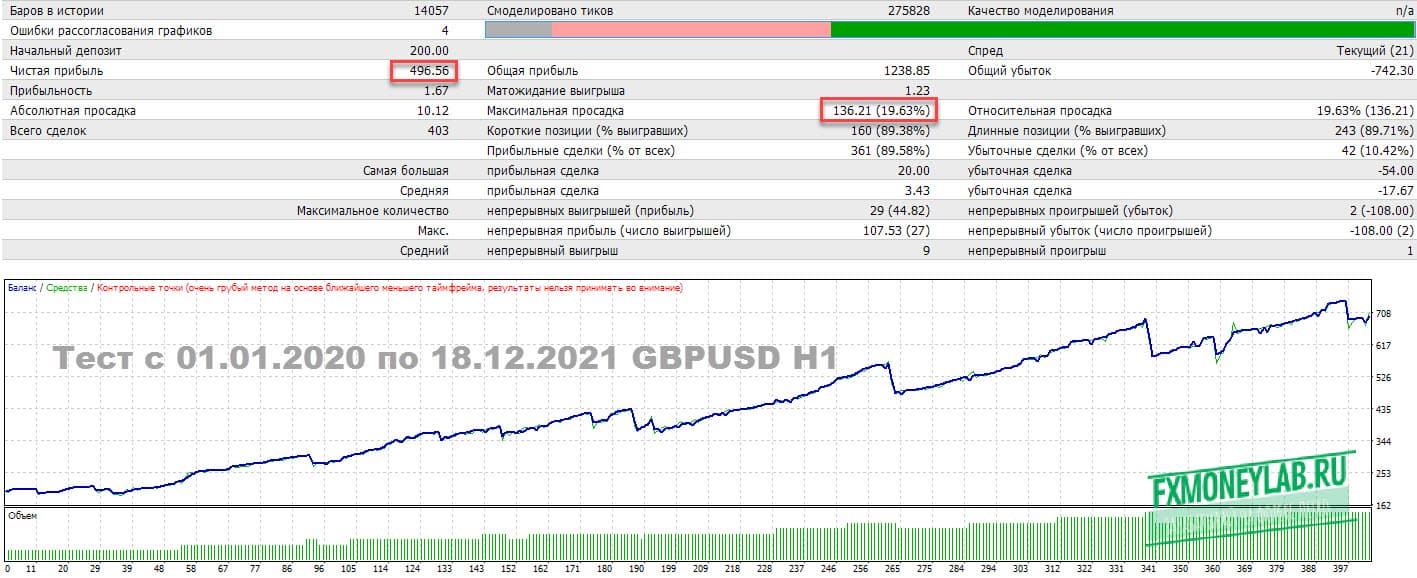Click the average profitable trade value 3.43
1417x578 pixels.
tap(918, 191)
